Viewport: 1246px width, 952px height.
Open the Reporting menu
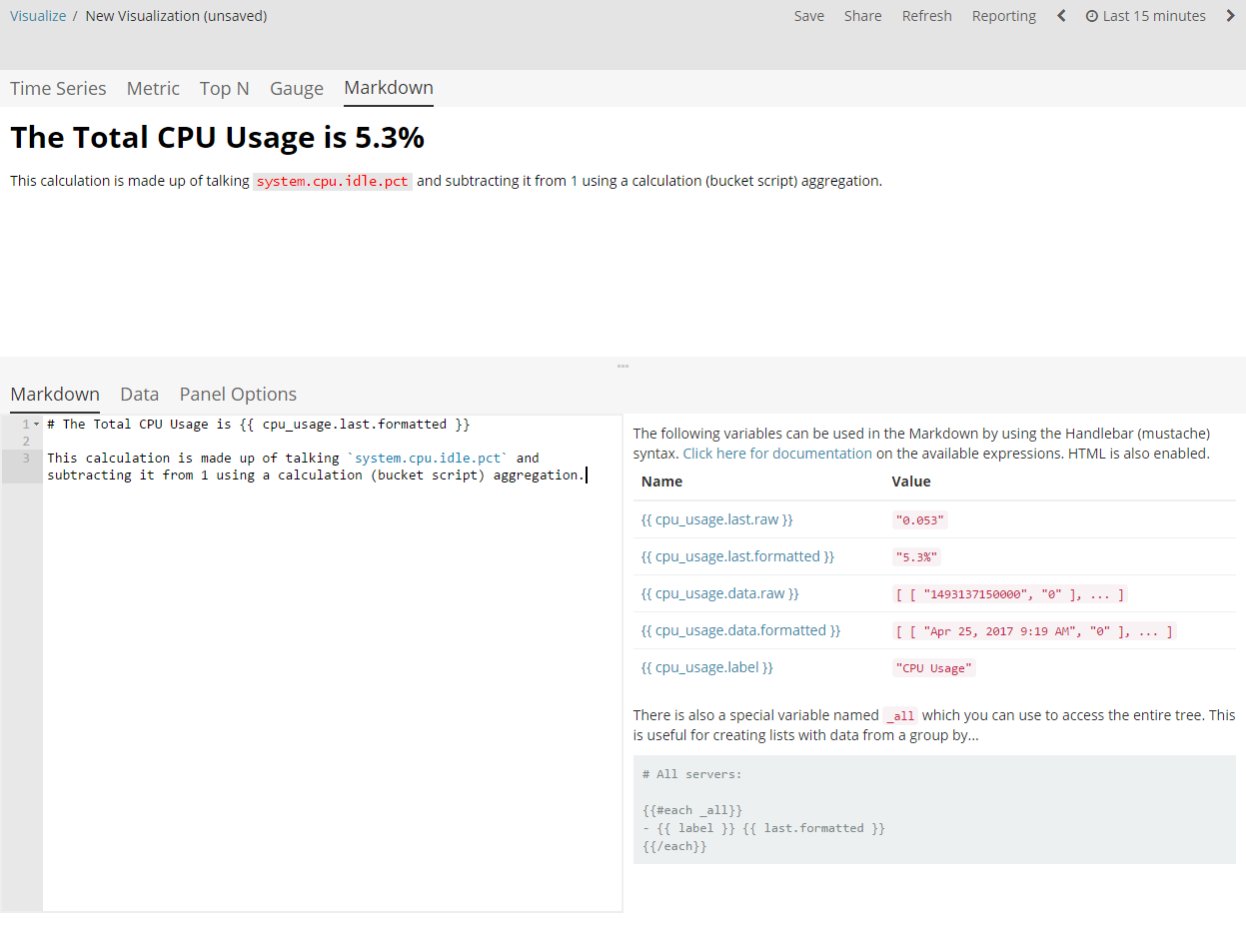tap(1003, 15)
